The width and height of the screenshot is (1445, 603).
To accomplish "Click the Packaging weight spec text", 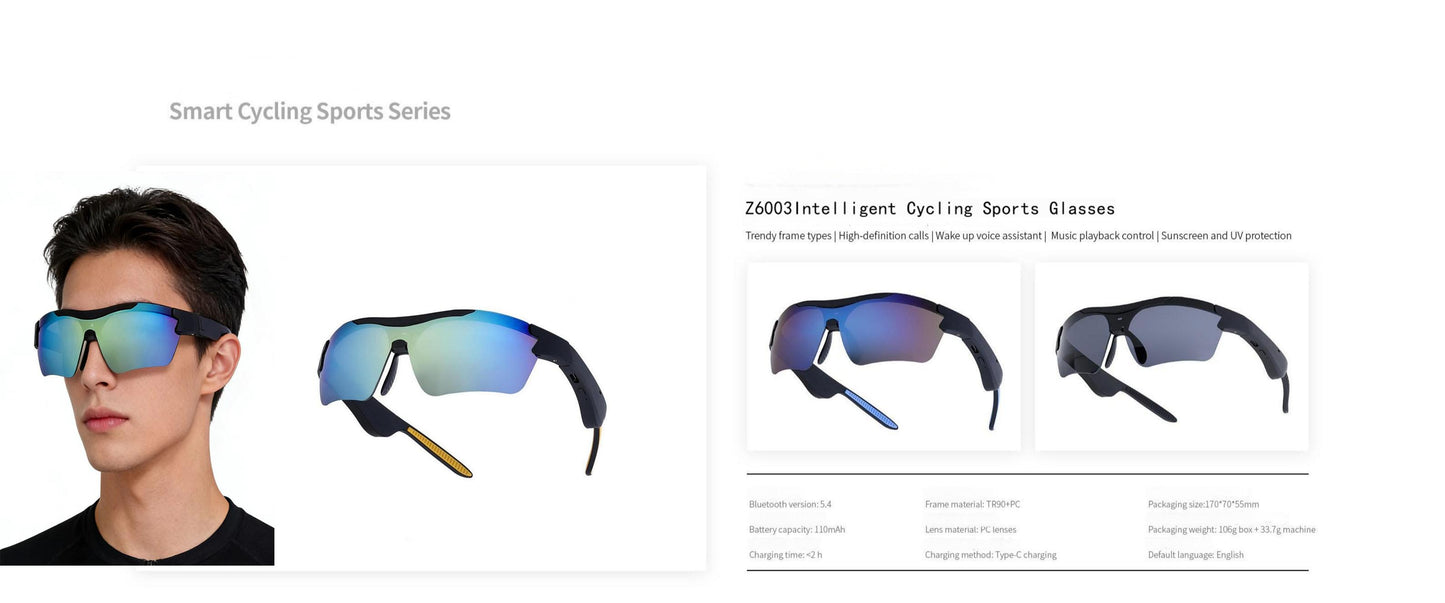I will [x=1232, y=529].
